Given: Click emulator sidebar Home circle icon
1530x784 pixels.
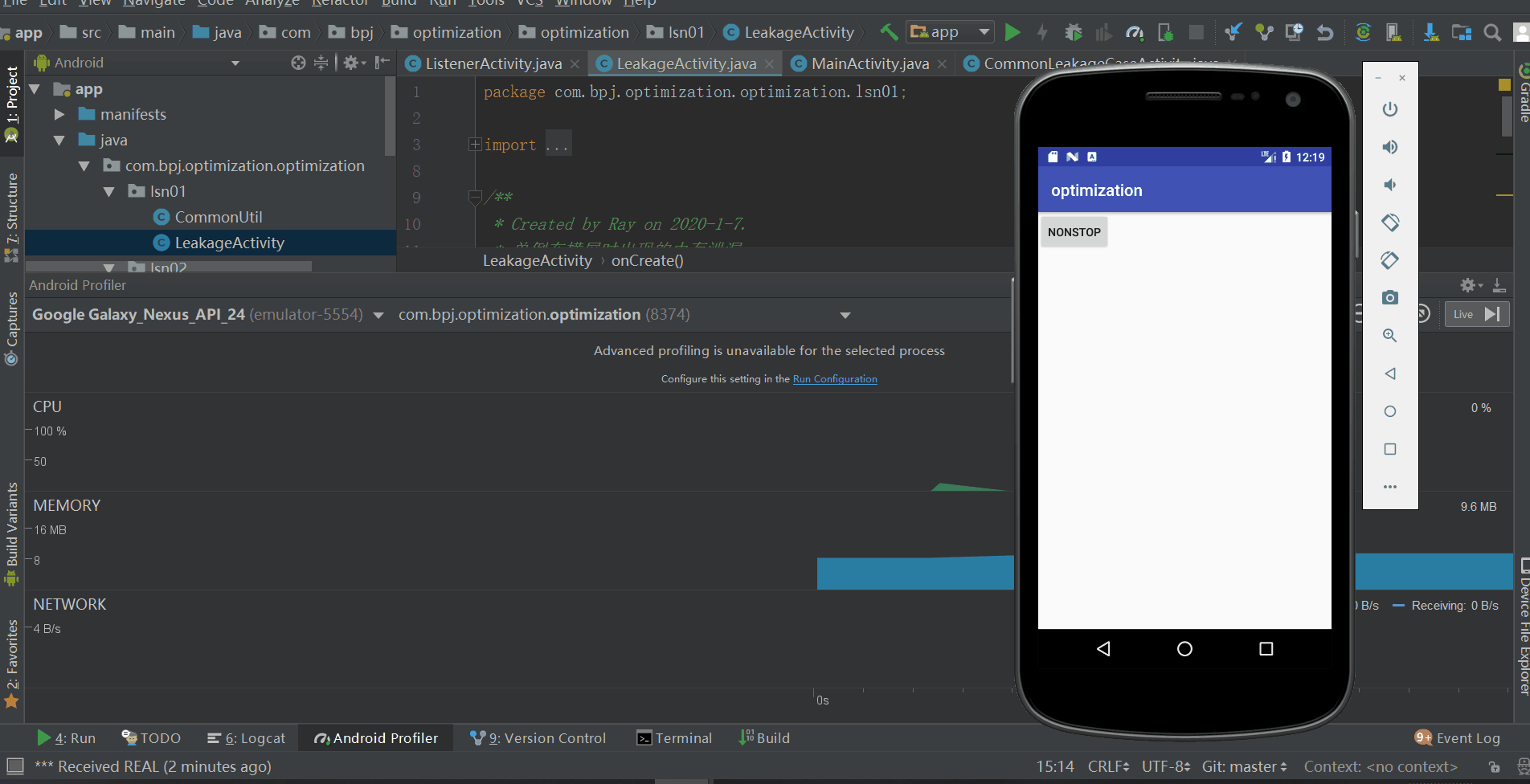Looking at the screenshot, I should click(1389, 411).
